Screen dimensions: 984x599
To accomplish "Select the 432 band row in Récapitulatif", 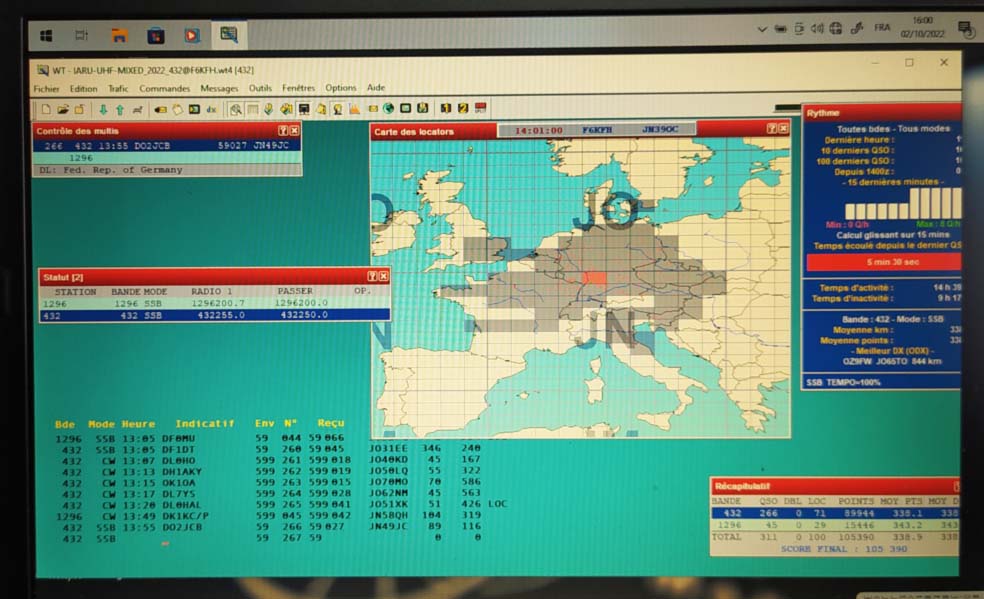I will coord(832,513).
